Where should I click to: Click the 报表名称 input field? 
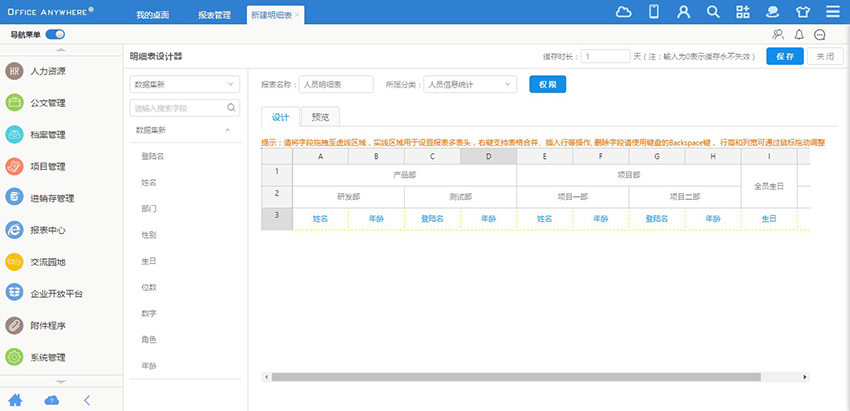click(x=334, y=85)
